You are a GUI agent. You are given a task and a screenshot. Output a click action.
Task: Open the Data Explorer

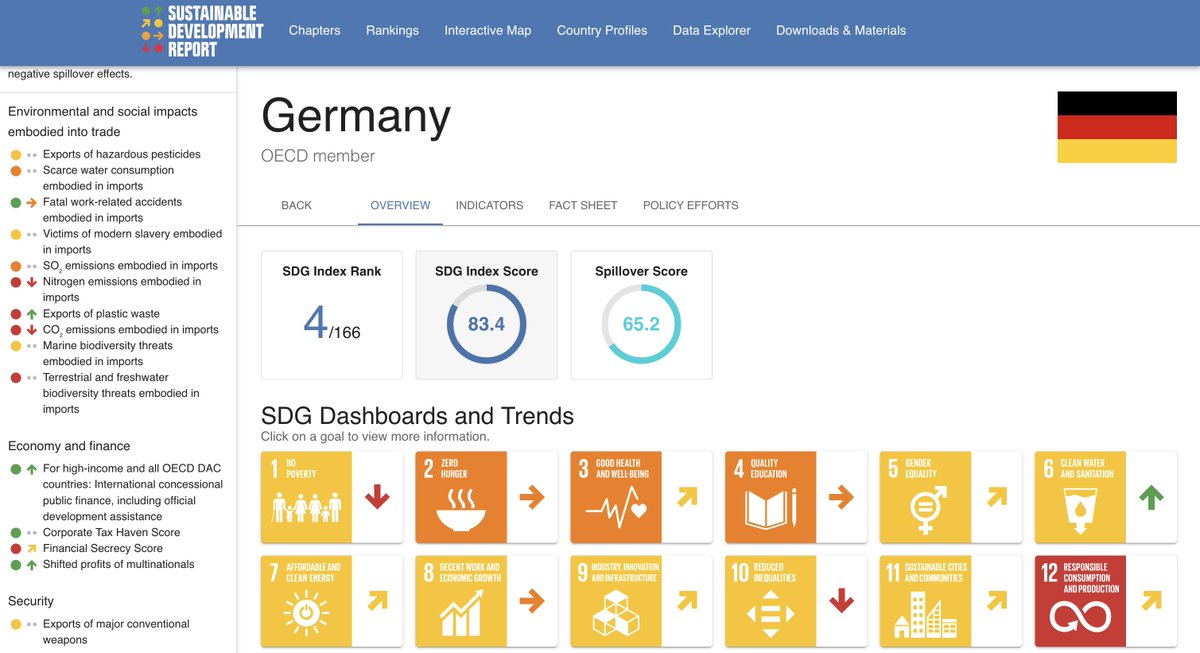(x=711, y=30)
